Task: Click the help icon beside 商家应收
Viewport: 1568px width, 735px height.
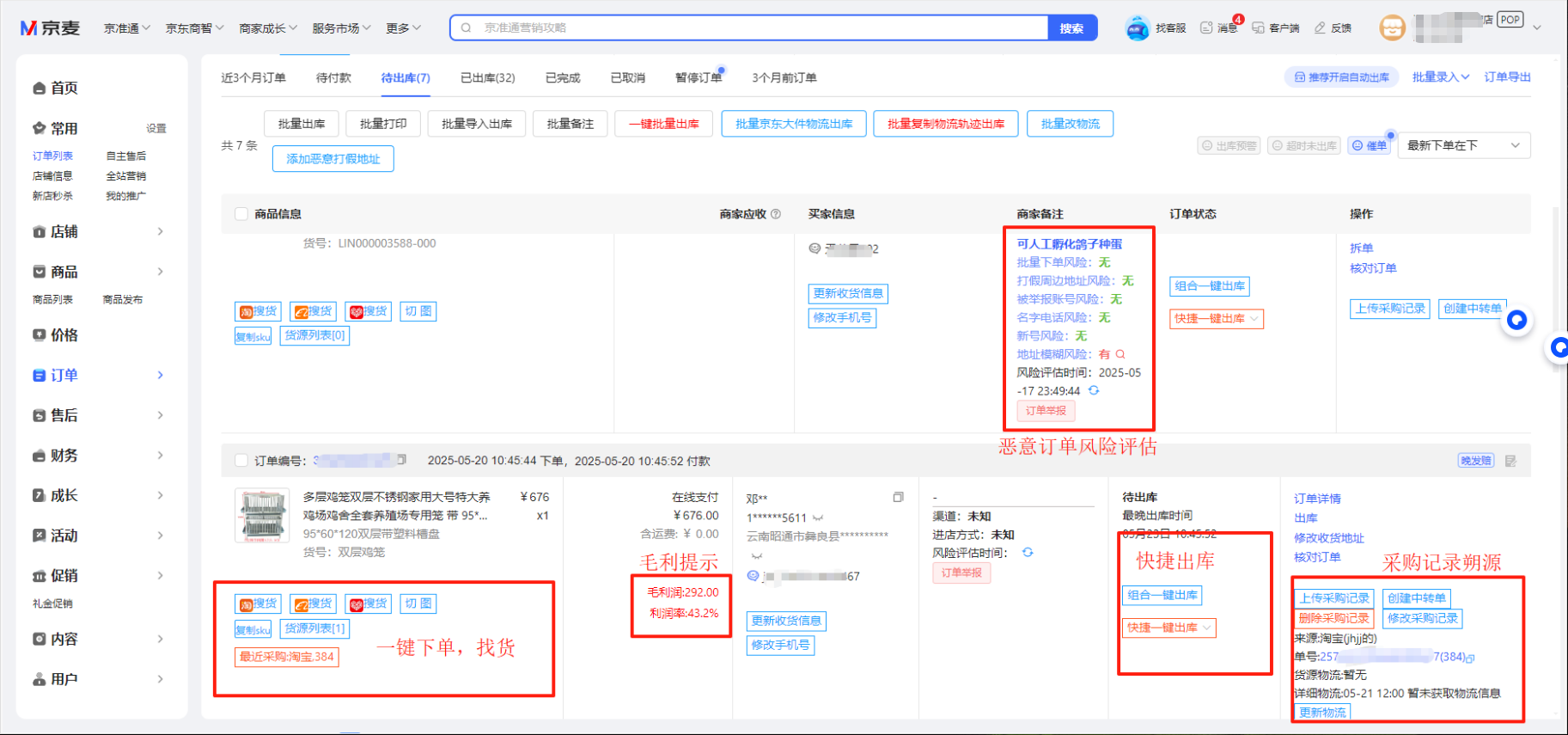Action: coord(776,214)
